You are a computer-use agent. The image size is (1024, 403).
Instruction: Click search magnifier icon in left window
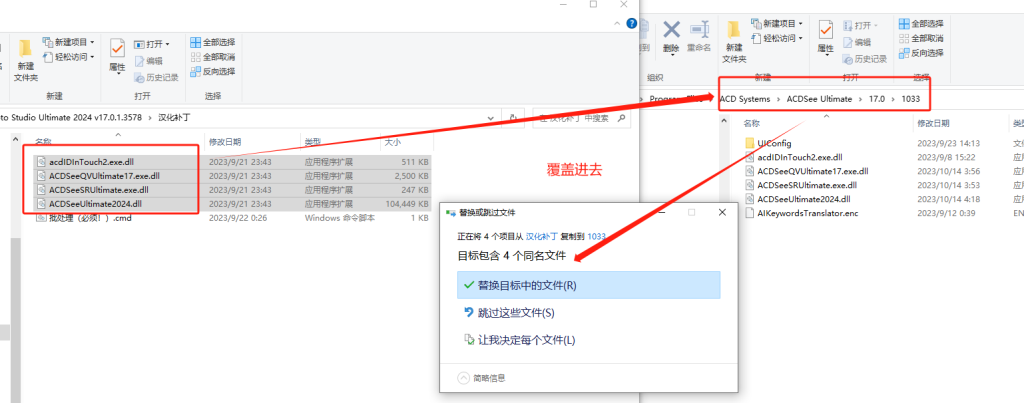(x=621, y=118)
